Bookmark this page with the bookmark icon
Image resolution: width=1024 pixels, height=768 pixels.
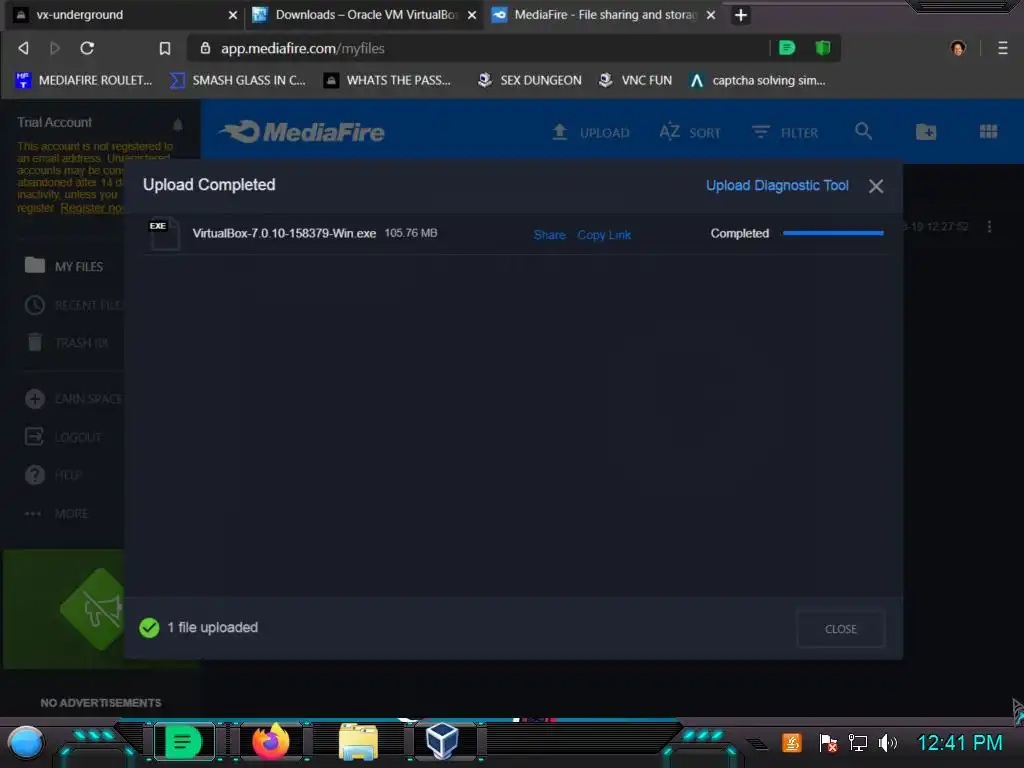point(165,48)
